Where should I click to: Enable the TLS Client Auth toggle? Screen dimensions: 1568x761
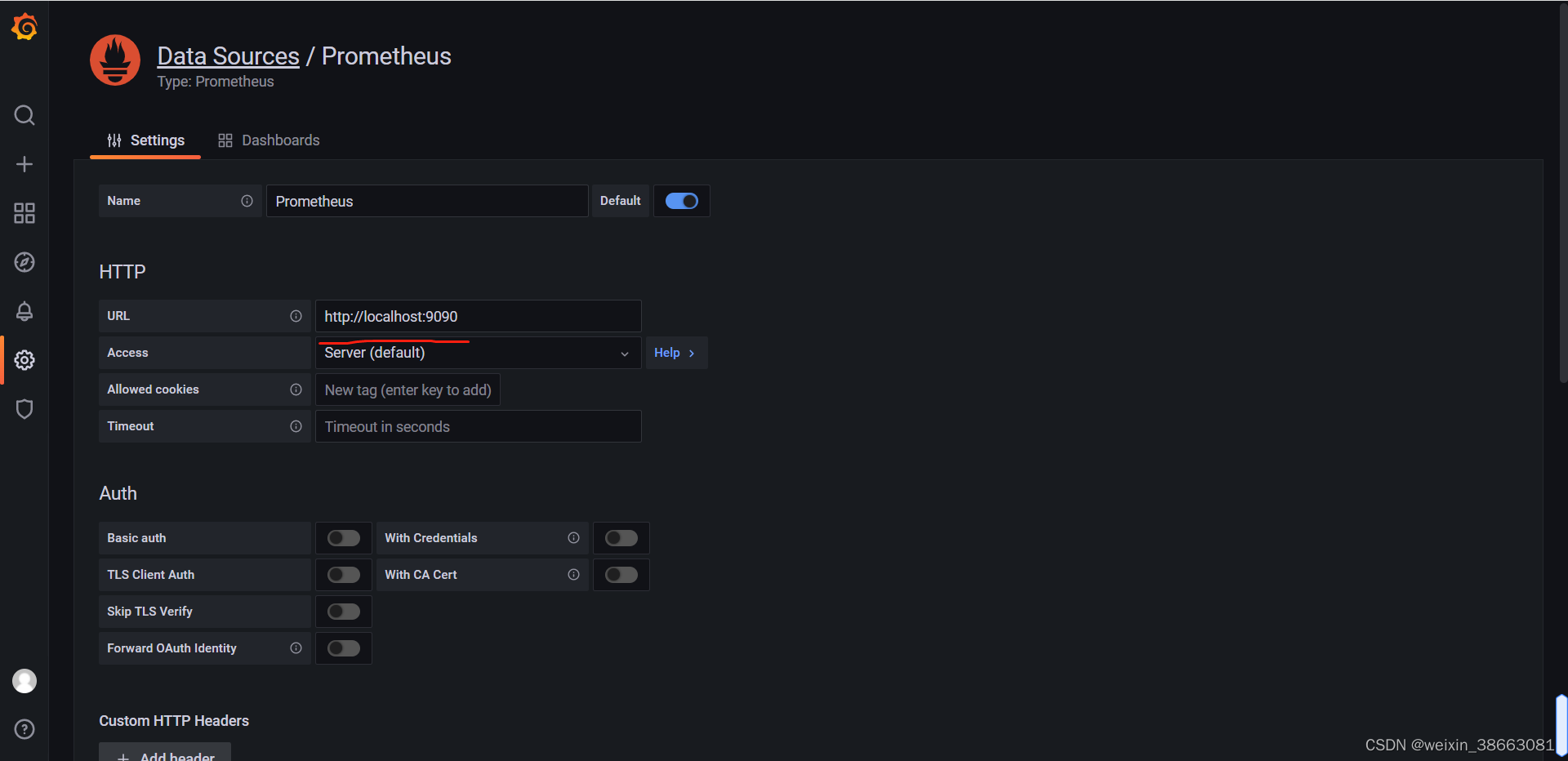click(x=344, y=575)
